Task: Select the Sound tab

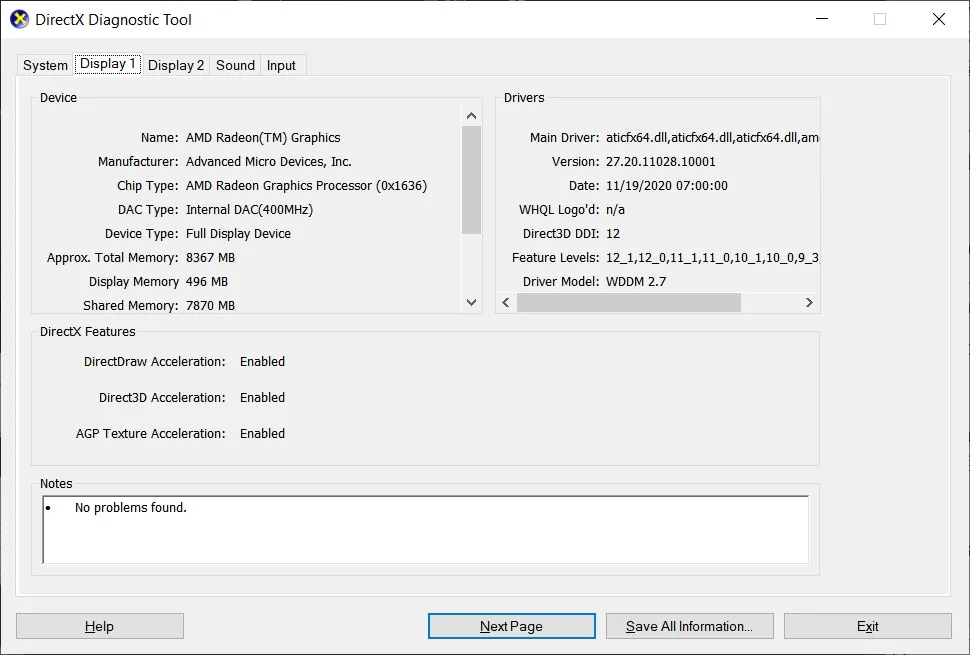Action: (234, 64)
